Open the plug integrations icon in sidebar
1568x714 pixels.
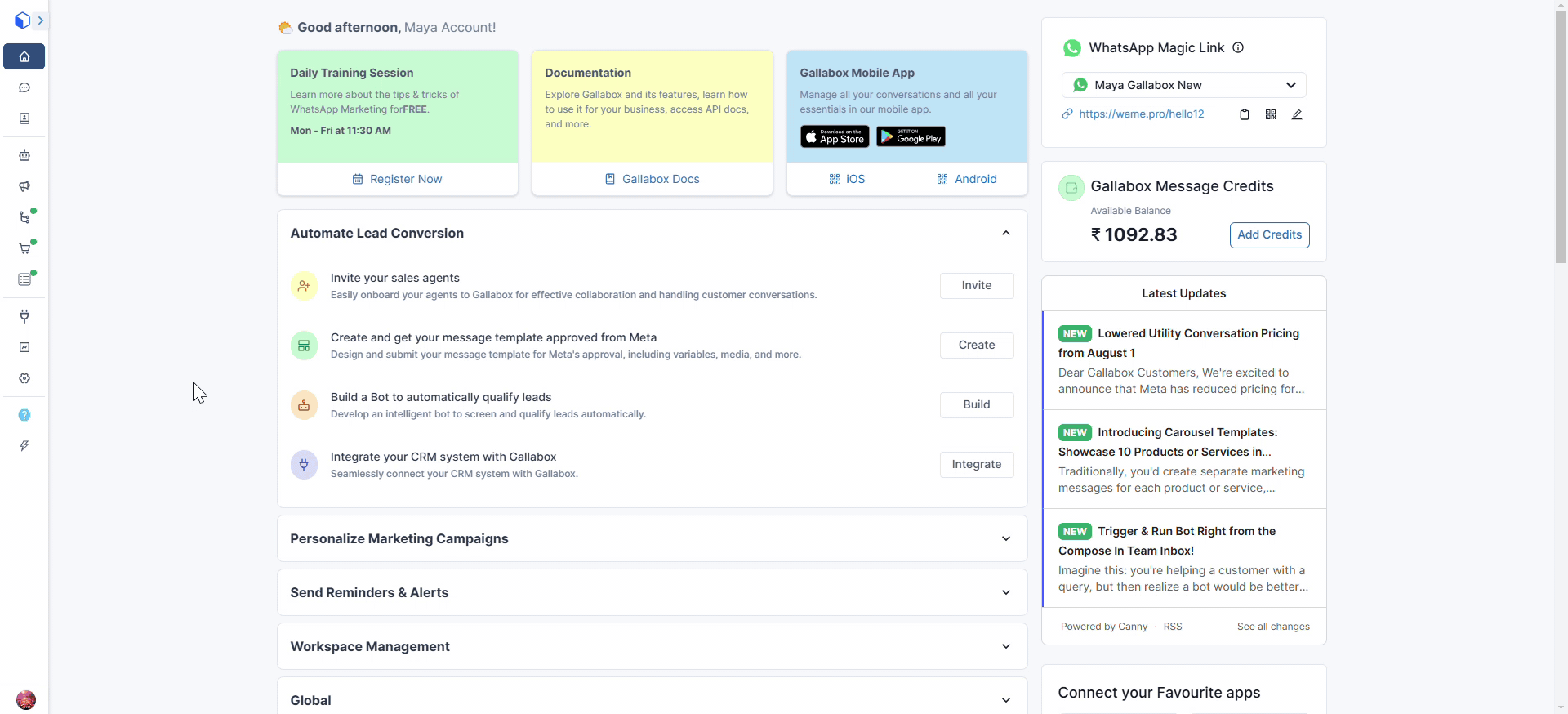click(24, 316)
